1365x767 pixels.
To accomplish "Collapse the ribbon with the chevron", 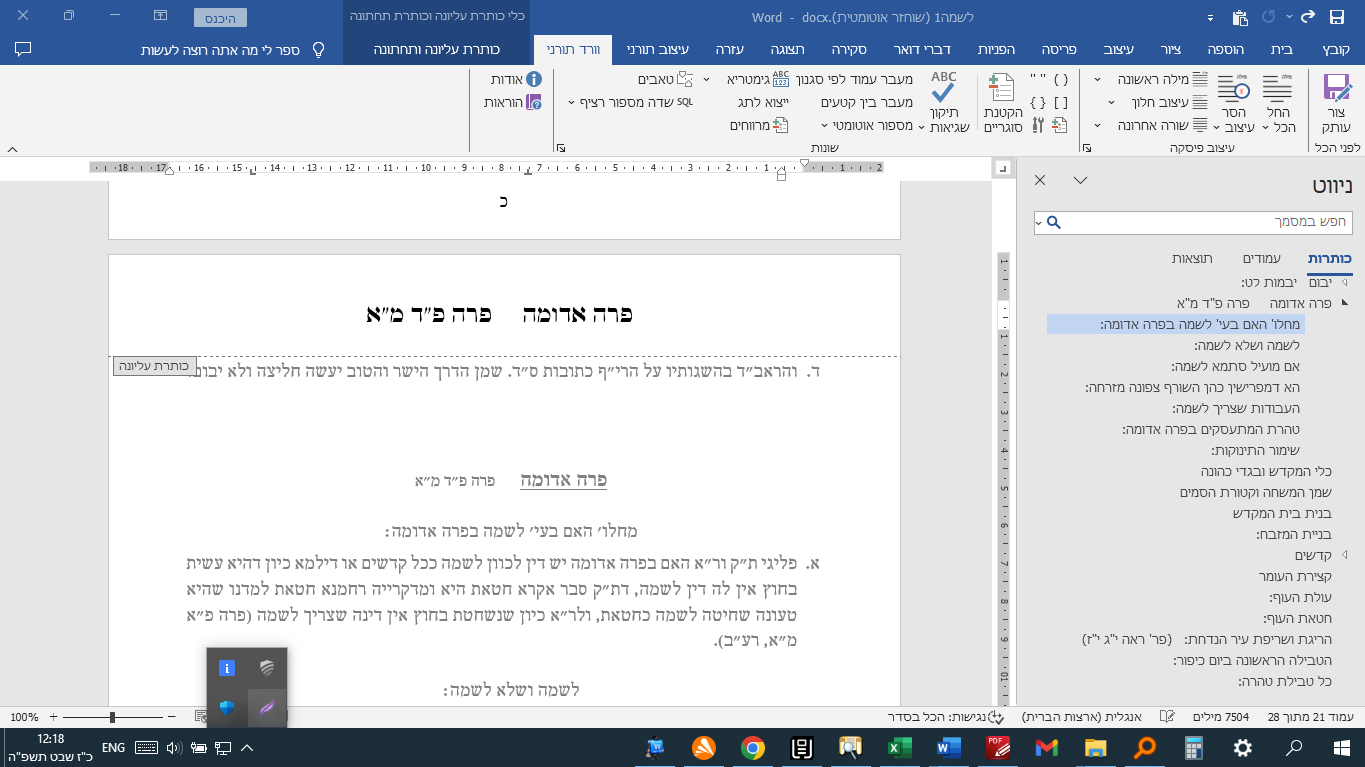I will (x=12, y=149).
